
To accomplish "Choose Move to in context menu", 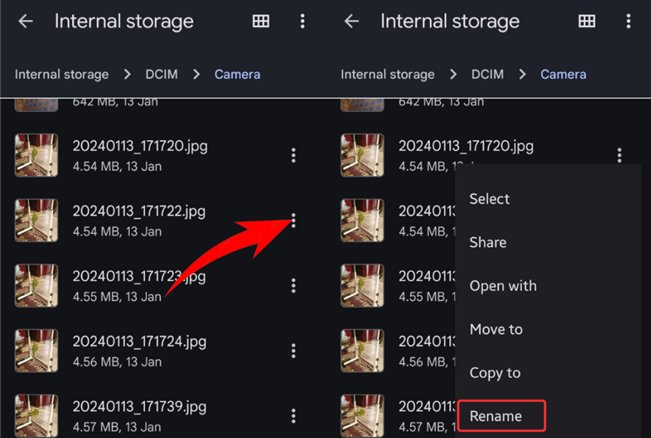I will (496, 329).
